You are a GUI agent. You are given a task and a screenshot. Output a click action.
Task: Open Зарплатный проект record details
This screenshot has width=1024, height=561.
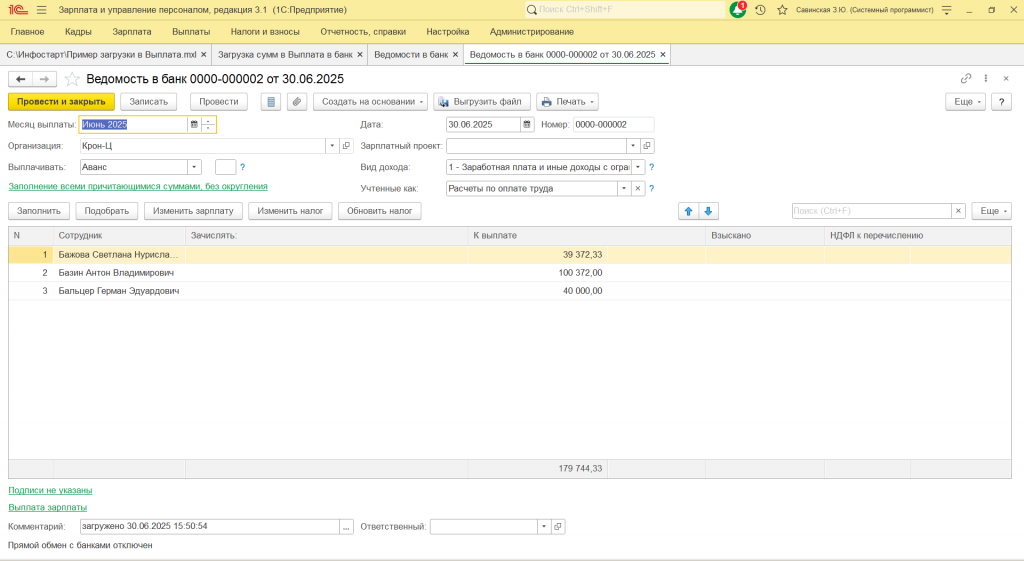click(x=647, y=146)
